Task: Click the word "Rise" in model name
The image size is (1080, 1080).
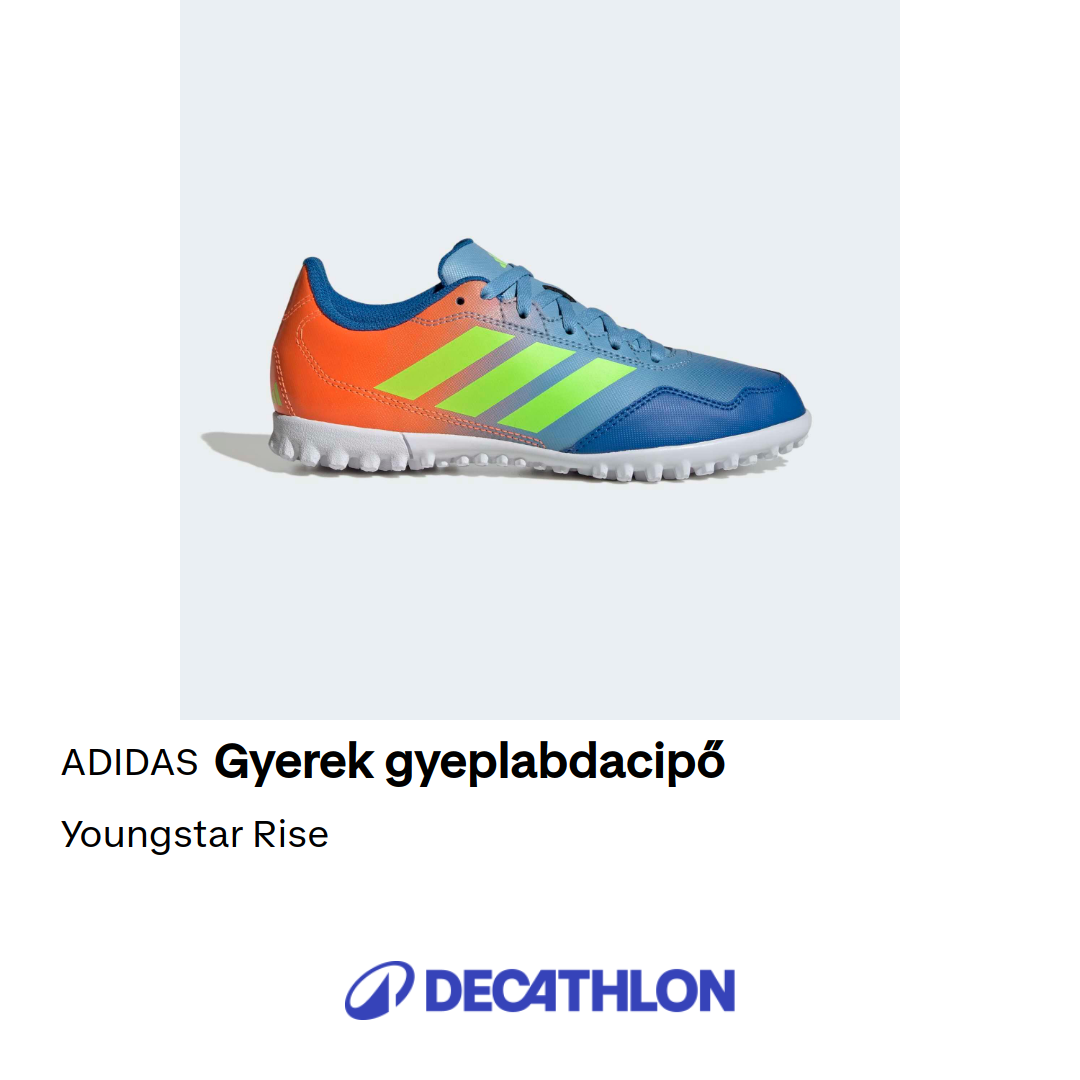Action: [x=291, y=835]
